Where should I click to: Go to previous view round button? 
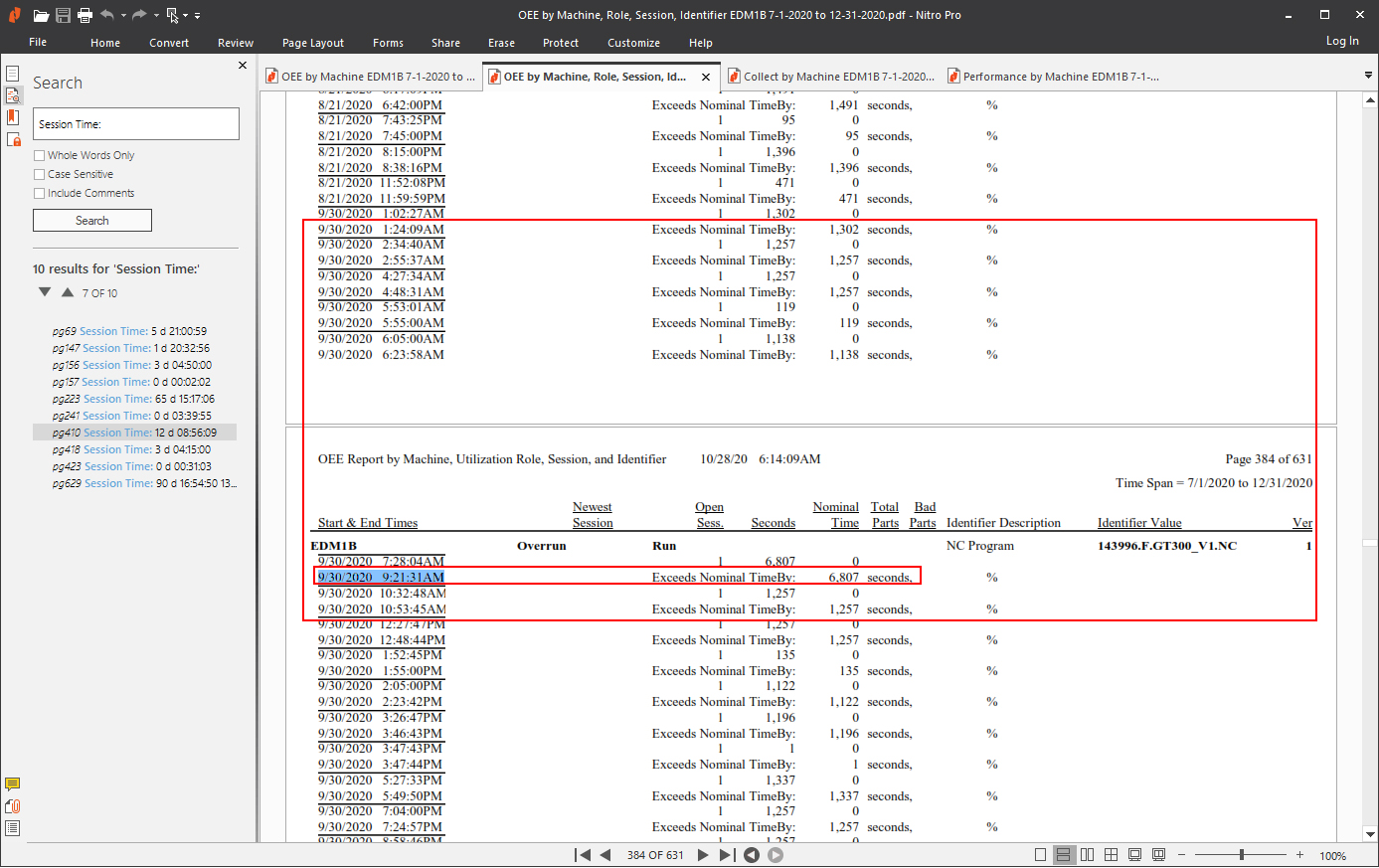coord(752,855)
